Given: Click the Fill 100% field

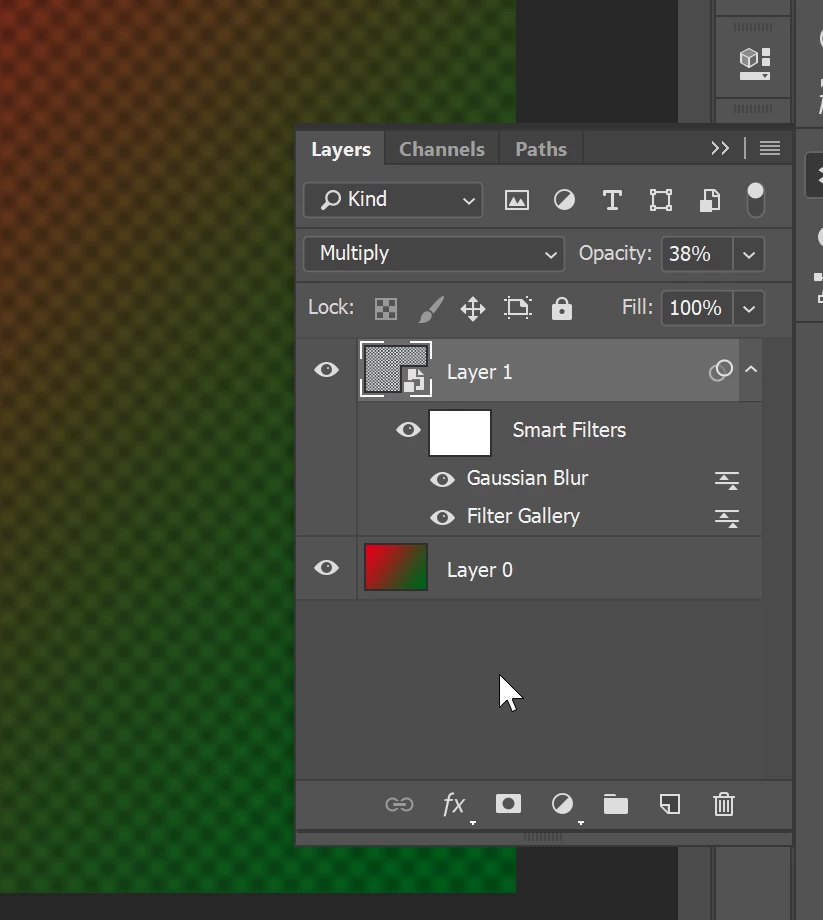Looking at the screenshot, I should [697, 308].
